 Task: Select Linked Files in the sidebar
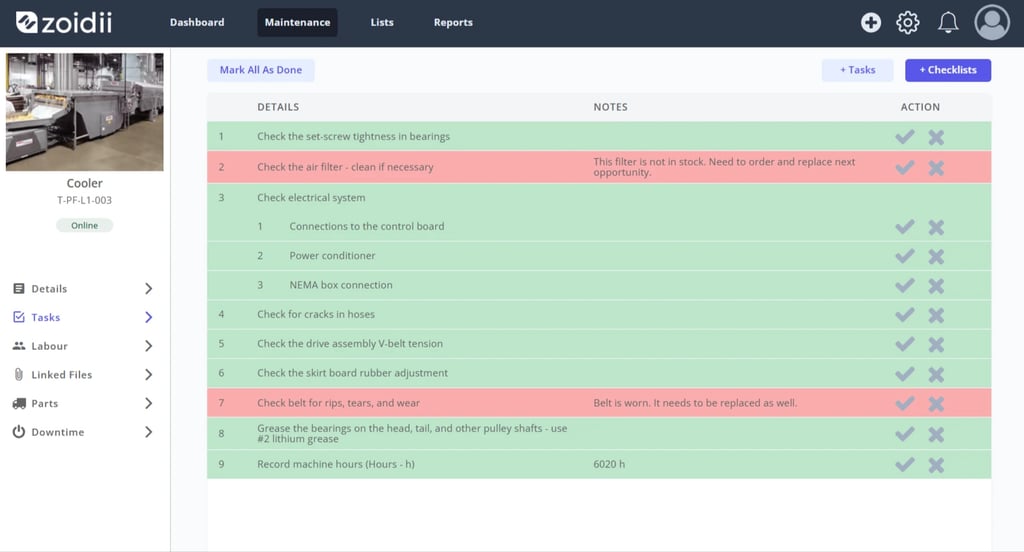coord(62,375)
